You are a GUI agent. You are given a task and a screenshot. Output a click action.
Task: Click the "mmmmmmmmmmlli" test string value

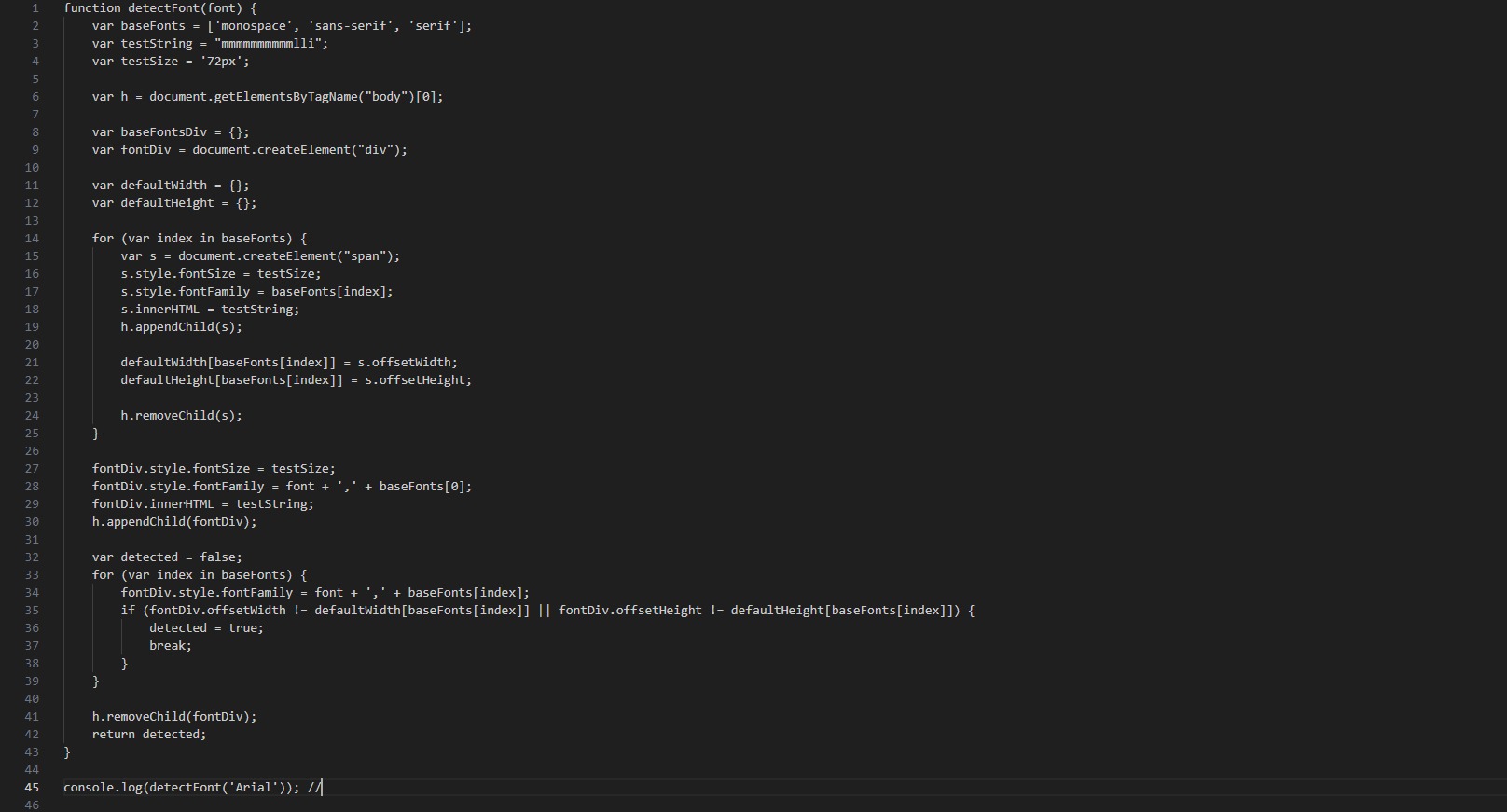point(268,43)
